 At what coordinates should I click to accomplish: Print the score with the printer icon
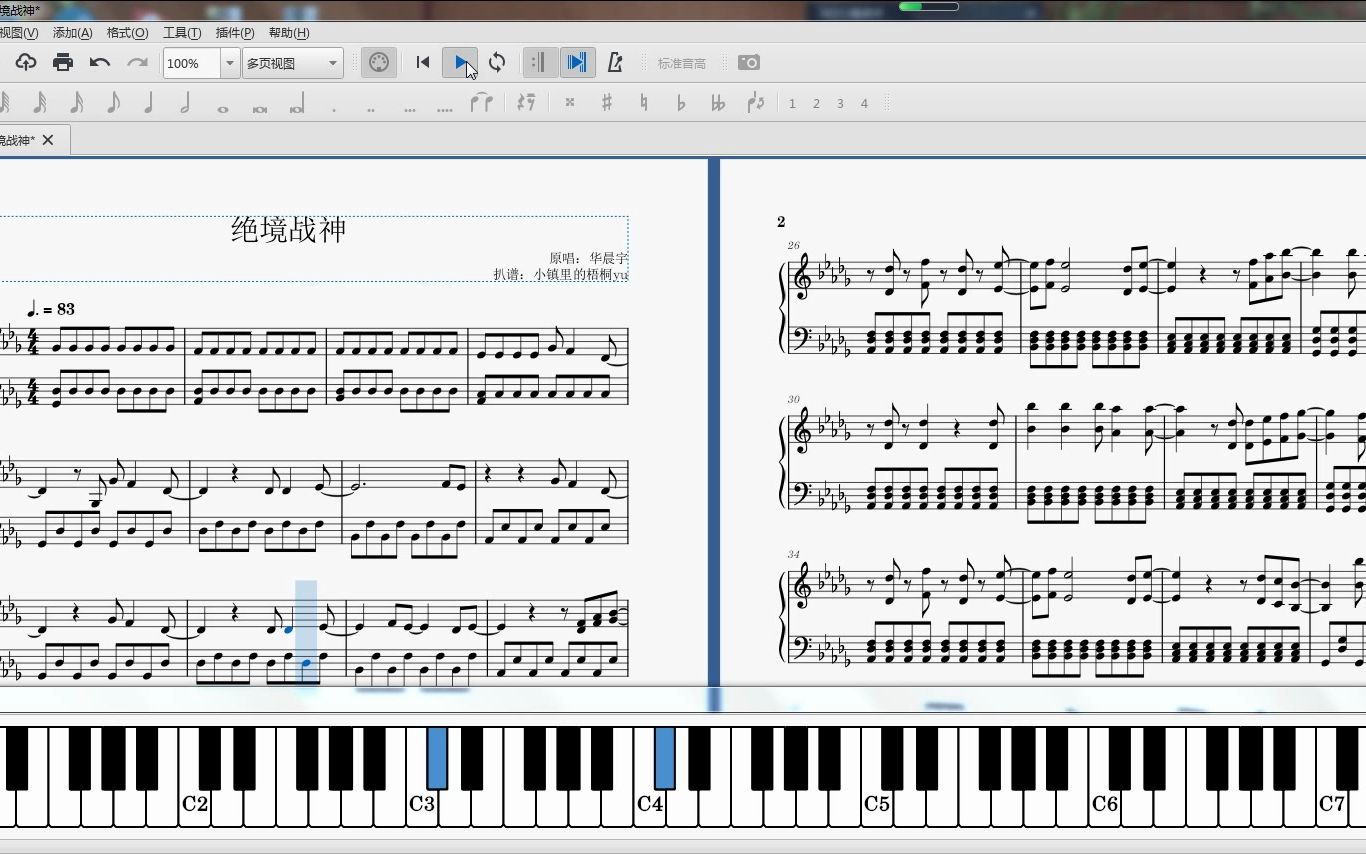point(63,63)
